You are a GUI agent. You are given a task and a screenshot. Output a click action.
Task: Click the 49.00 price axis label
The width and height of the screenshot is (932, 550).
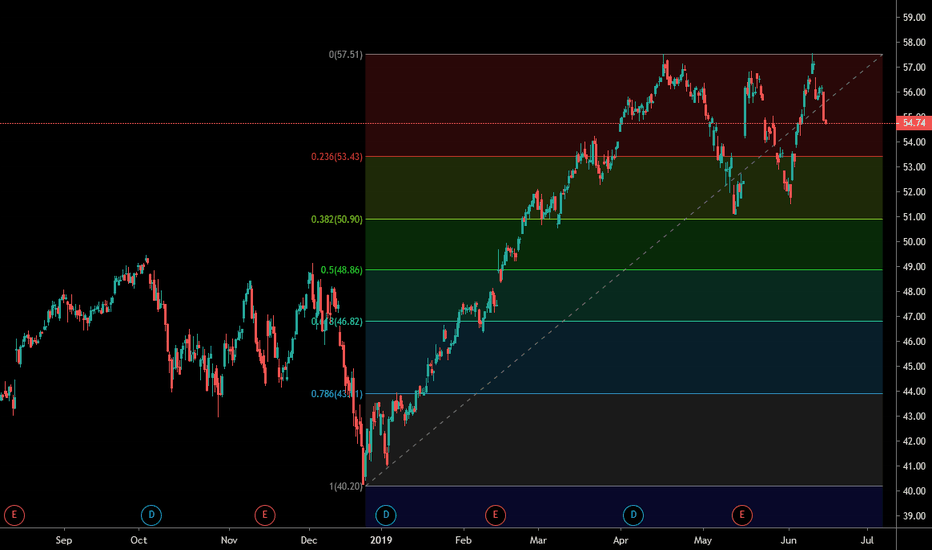click(x=914, y=267)
